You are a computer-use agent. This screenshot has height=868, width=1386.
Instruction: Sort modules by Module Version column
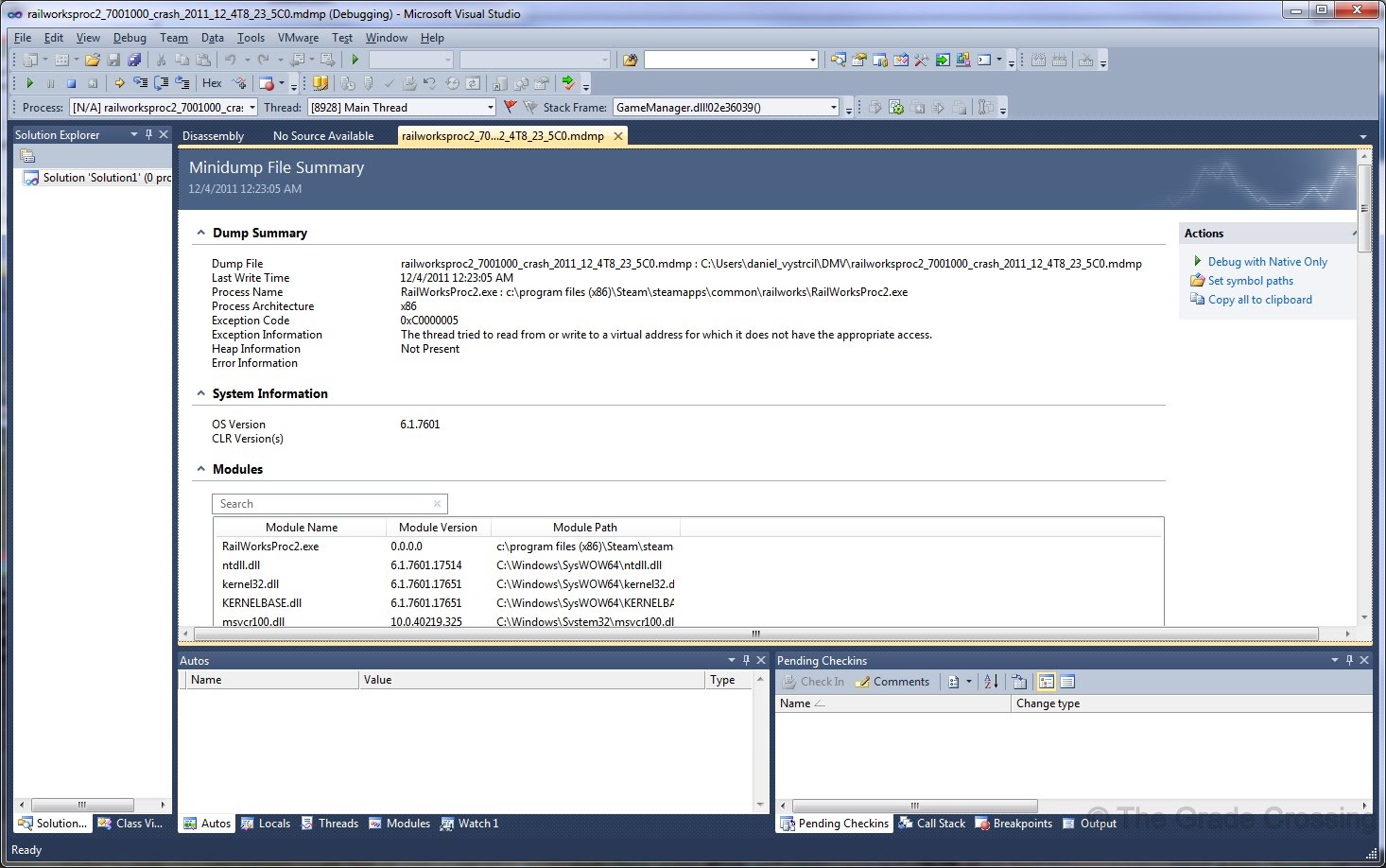(438, 528)
